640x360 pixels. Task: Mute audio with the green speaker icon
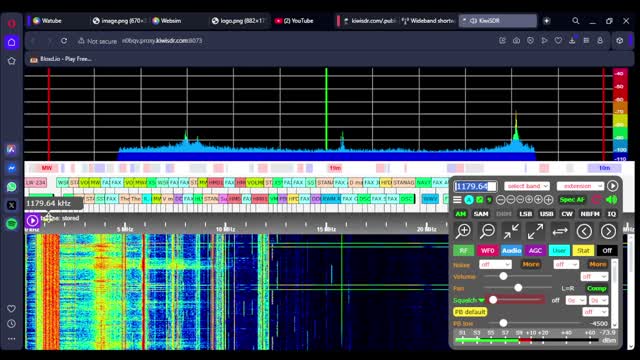pos(611,200)
